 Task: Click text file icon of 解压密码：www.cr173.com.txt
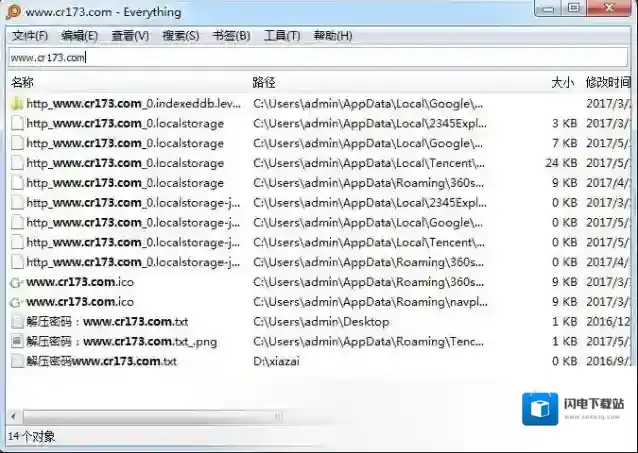[17, 322]
